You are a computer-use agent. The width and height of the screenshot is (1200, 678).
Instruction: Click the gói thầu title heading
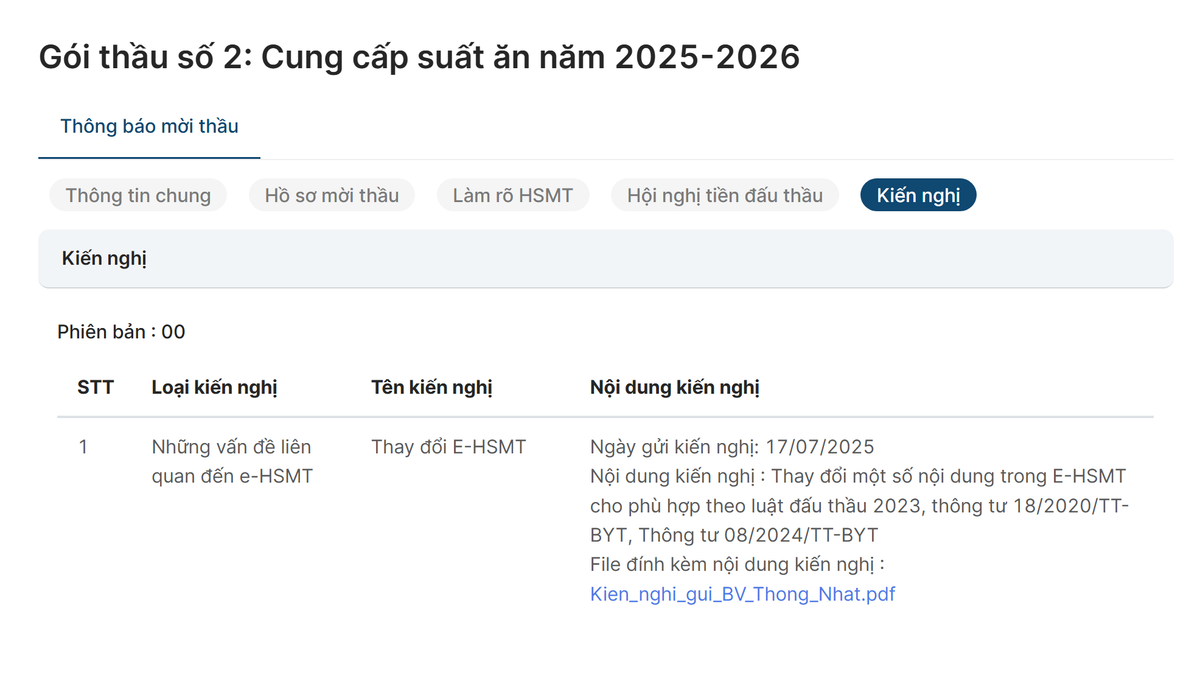pyautogui.click(x=418, y=56)
